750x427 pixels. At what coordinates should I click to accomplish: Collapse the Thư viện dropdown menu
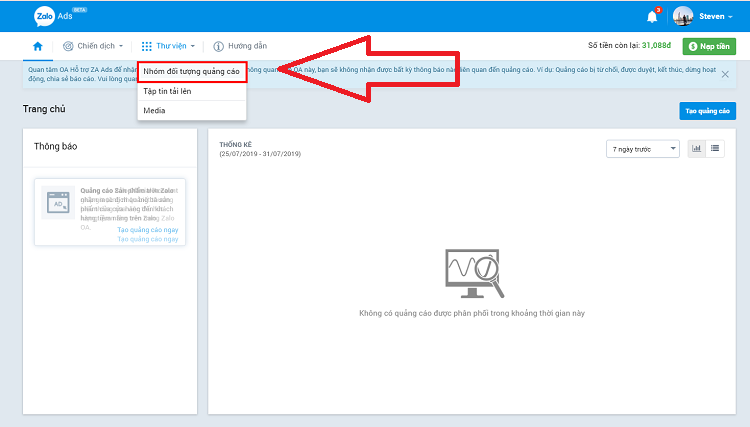(x=168, y=46)
